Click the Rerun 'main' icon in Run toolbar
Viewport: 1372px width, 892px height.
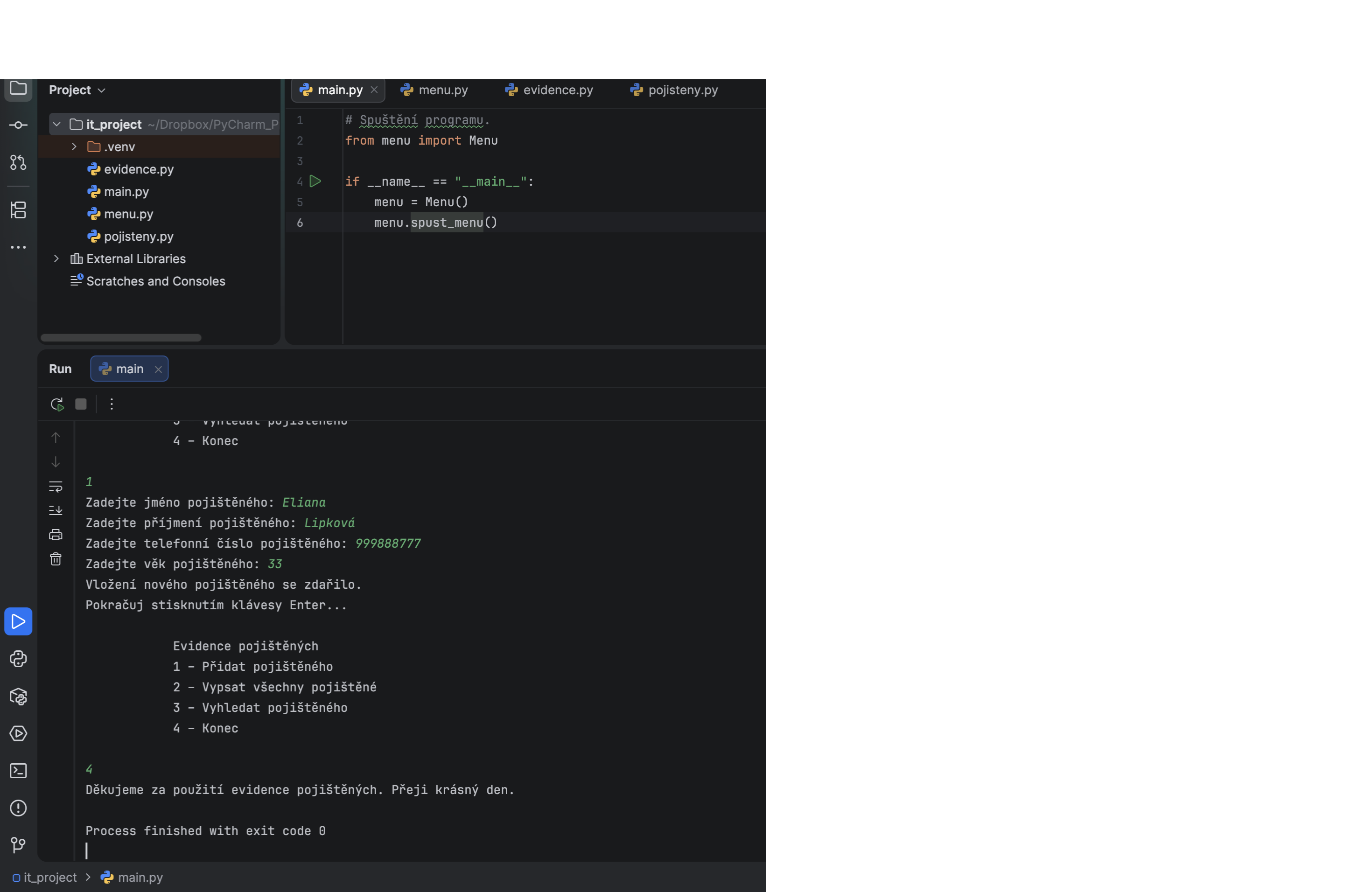tap(56, 404)
